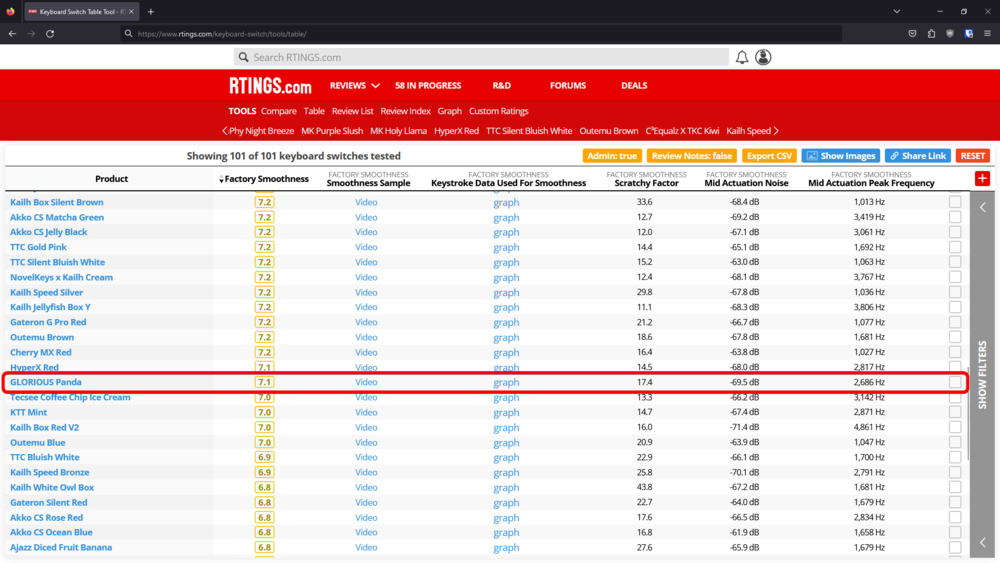Image resolution: width=1000 pixels, height=563 pixels.
Task: Click the Export CSV button
Action: 769,156
